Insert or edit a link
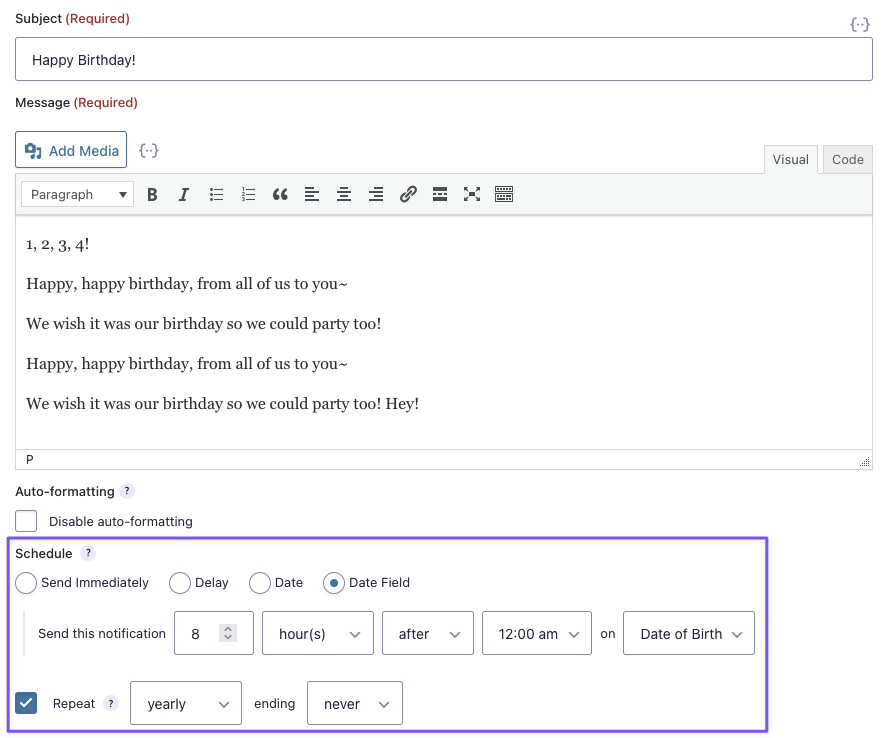 408,195
